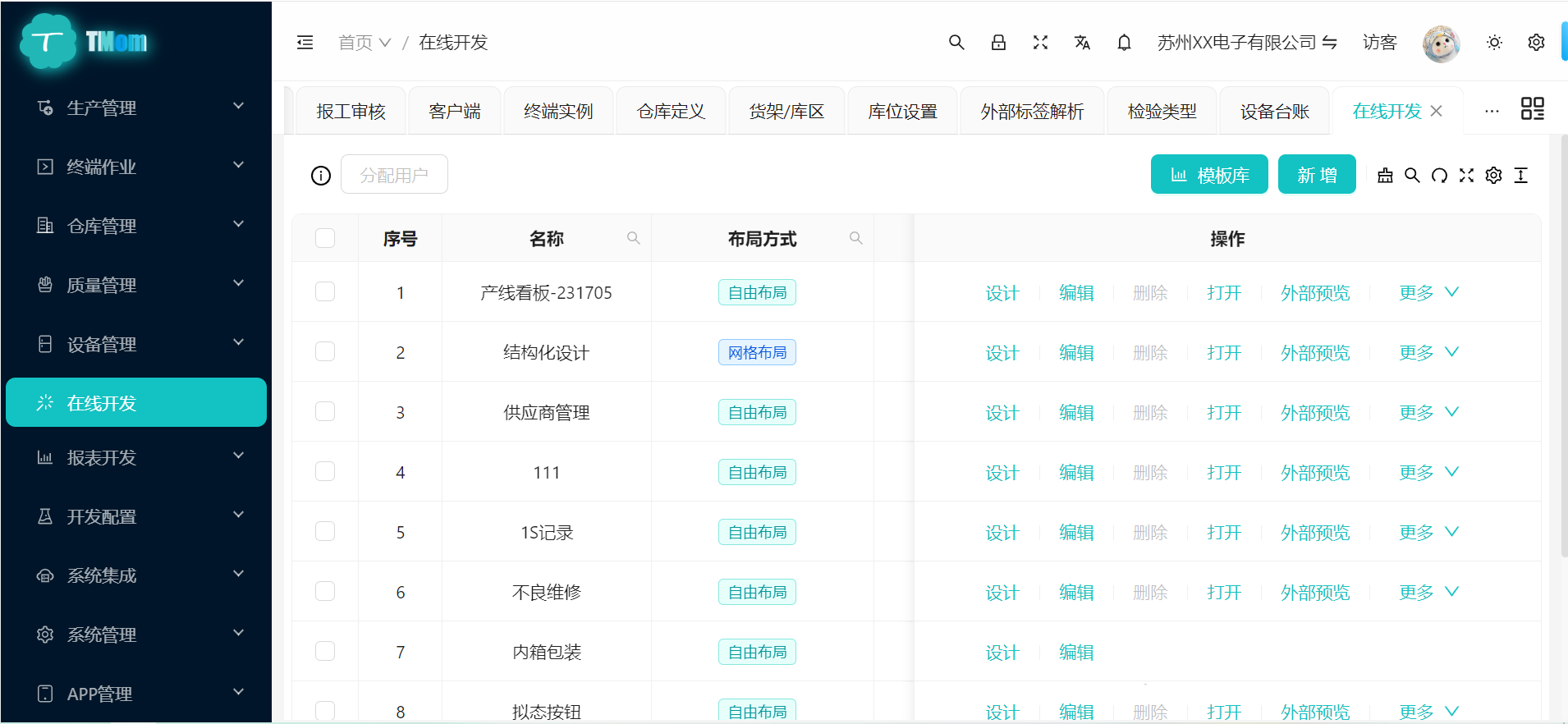1568x724 pixels.
Task: Click the 新增 button
Action: point(1316,175)
